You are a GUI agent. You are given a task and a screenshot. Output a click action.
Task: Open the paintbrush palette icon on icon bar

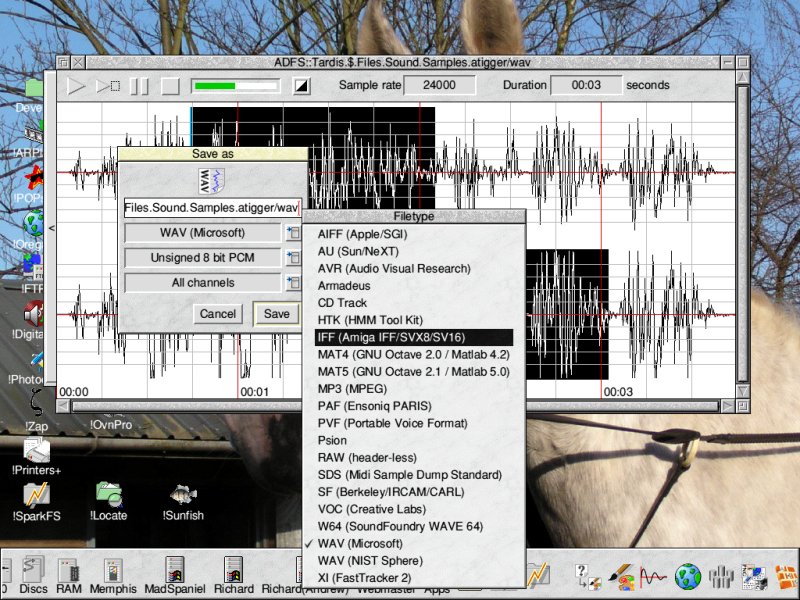pos(621,577)
